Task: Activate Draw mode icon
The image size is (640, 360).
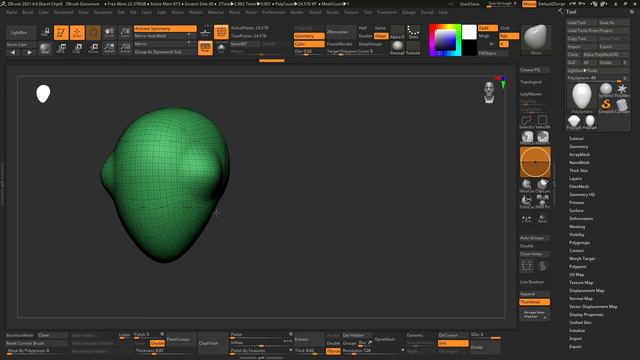Action: pos(77,33)
